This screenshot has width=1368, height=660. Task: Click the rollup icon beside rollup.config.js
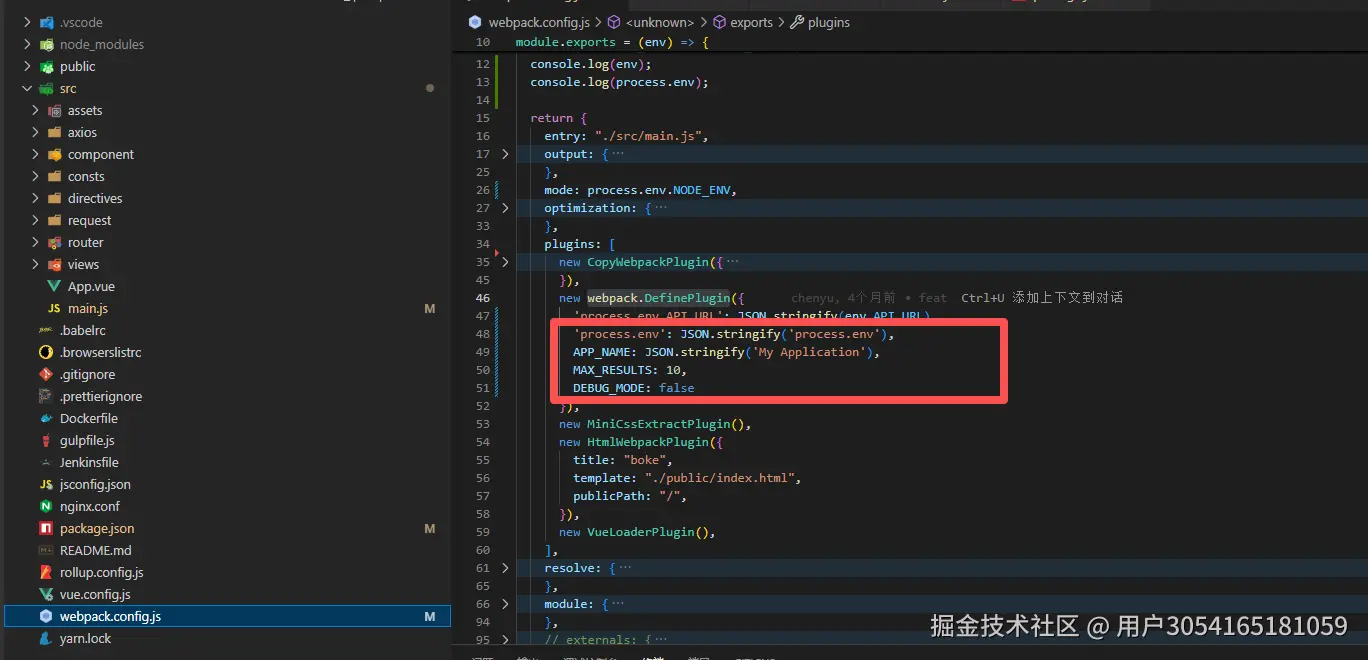point(46,572)
